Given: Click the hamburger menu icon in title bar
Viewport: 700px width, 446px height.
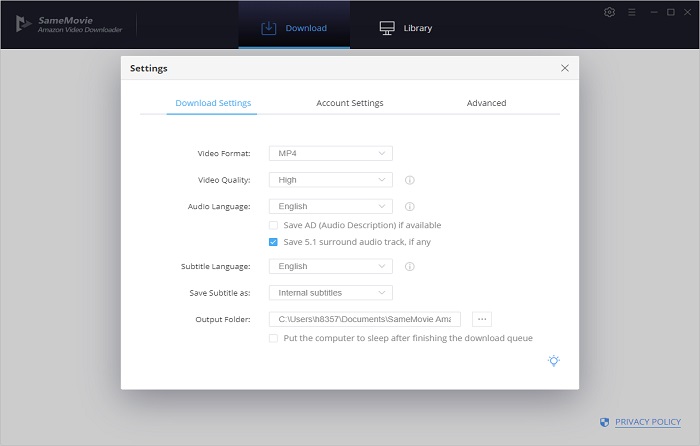Looking at the screenshot, I should click(x=632, y=12).
